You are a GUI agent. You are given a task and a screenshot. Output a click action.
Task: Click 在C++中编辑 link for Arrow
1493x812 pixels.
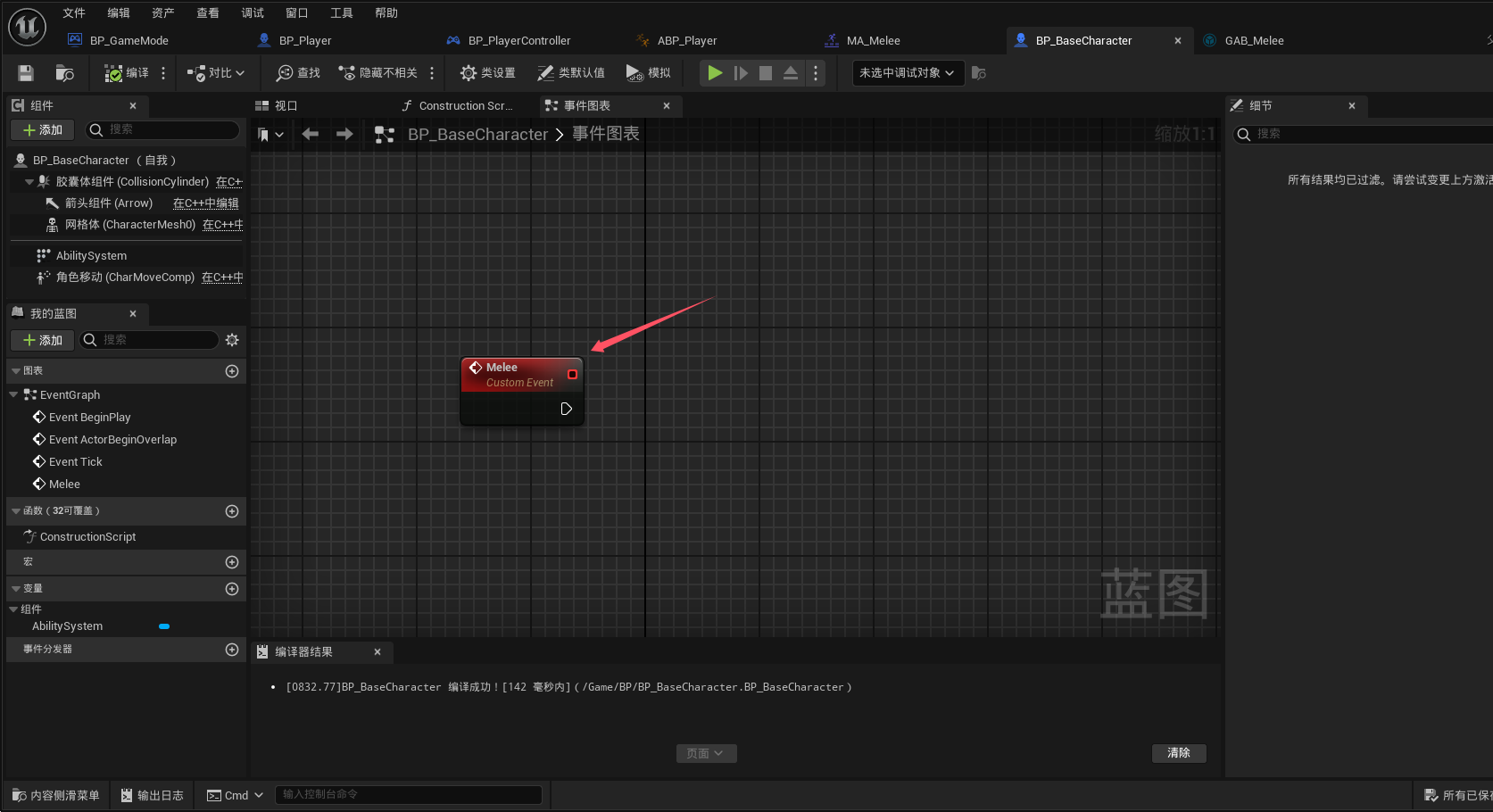206,203
